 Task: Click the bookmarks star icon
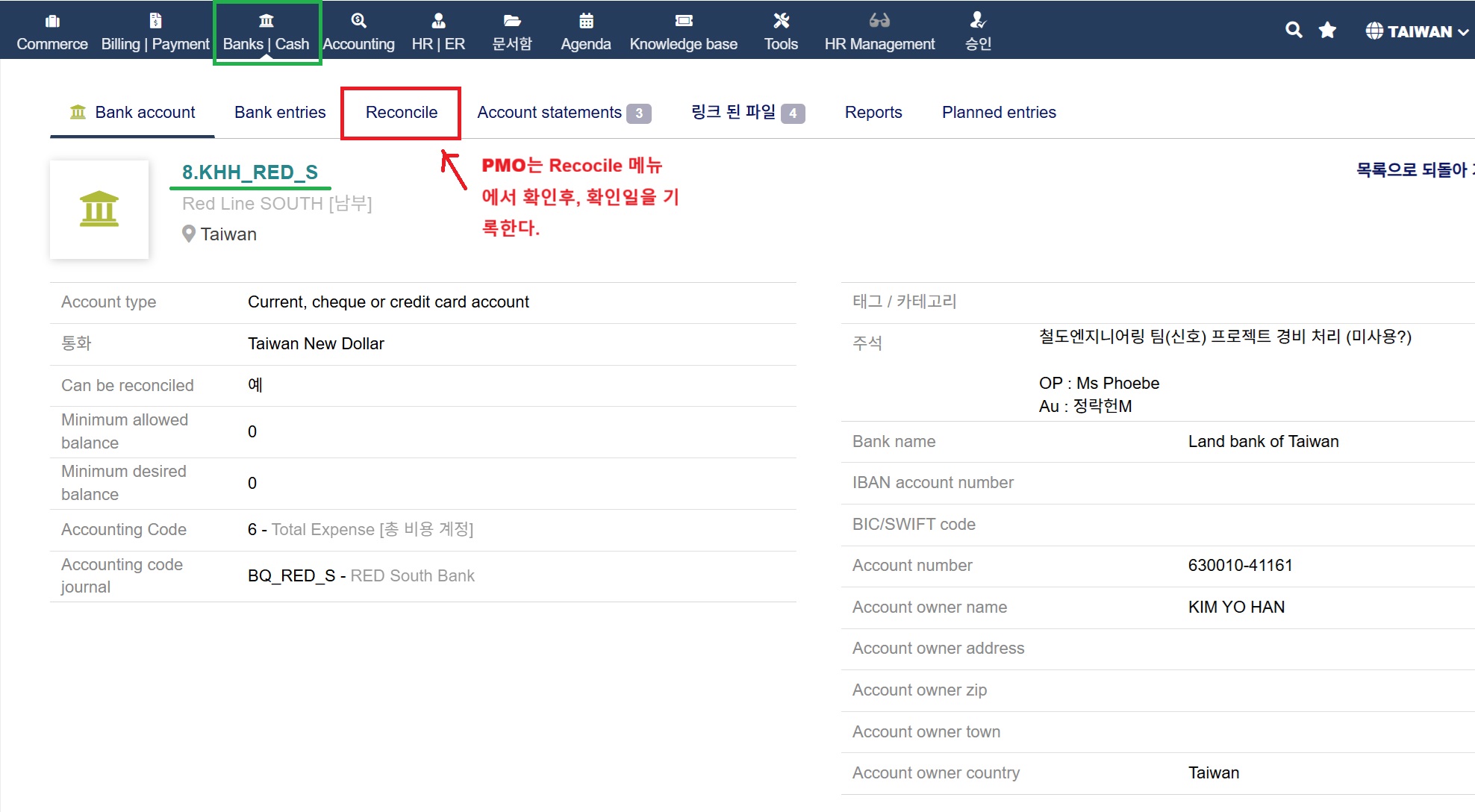pos(1327,30)
